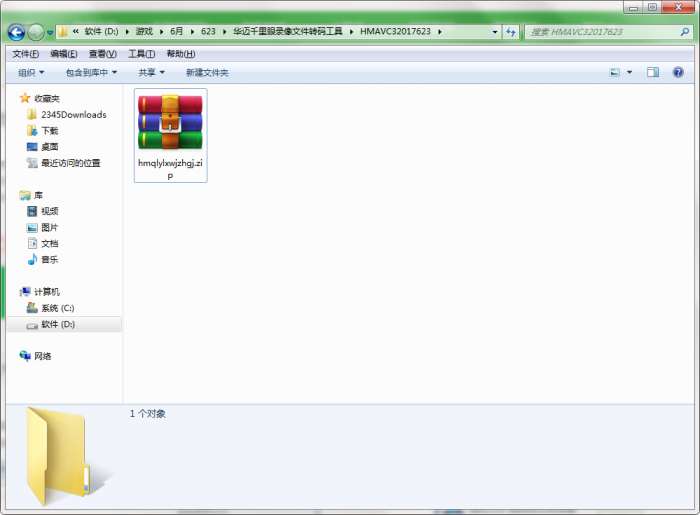Open the 编辑(E) menu
Screen dimensions: 700x515
click(64, 54)
